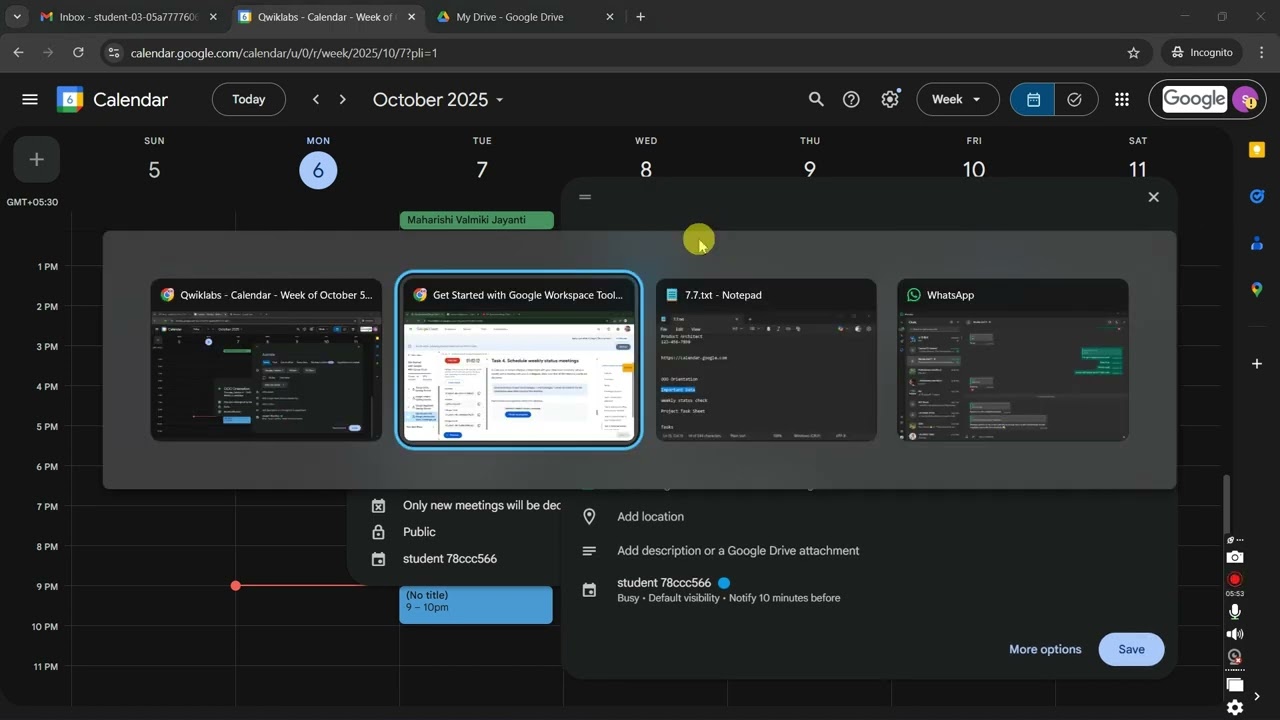Switch to the Inbox Gmail tab
This screenshot has height=720, width=1280.
[128, 16]
